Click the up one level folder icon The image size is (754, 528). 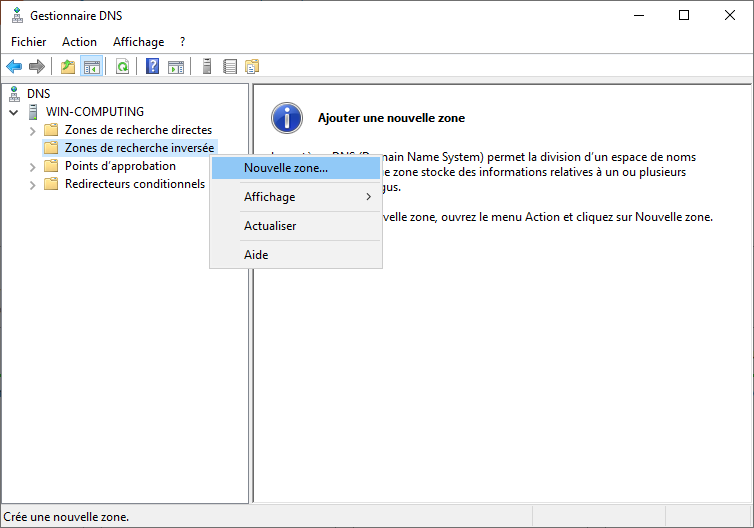click(68, 67)
